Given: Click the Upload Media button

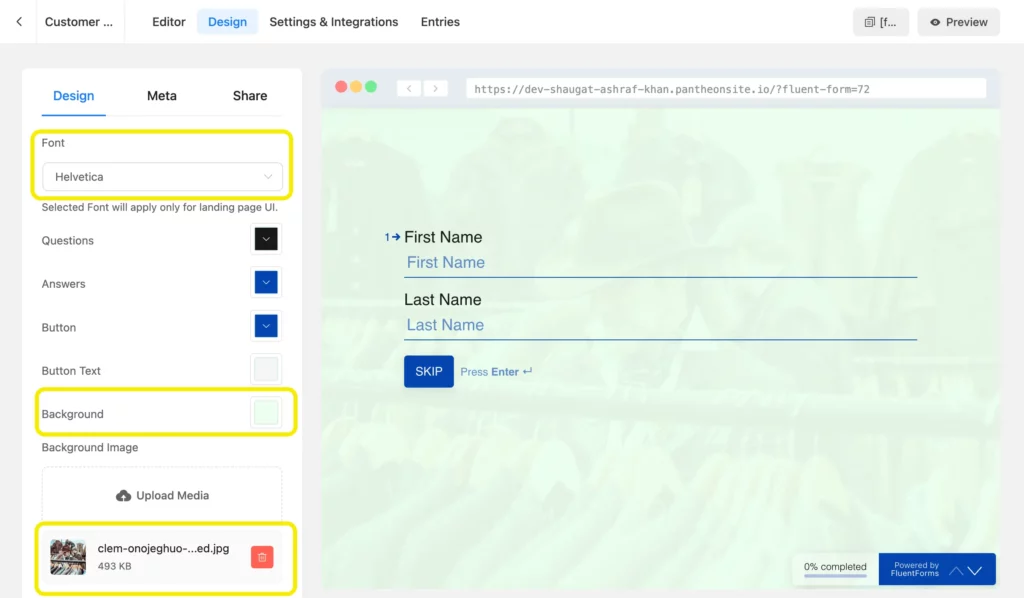Looking at the screenshot, I should tap(163, 496).
